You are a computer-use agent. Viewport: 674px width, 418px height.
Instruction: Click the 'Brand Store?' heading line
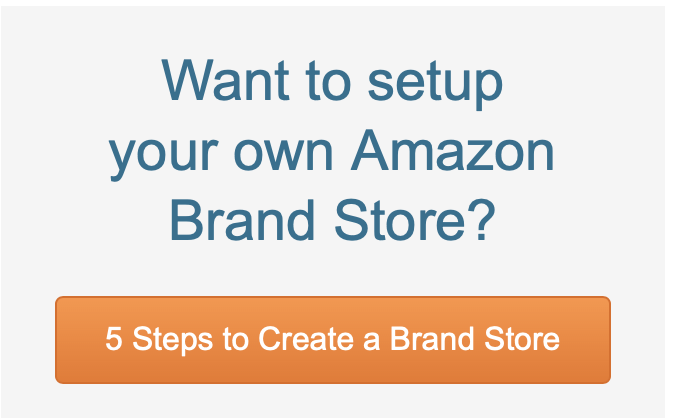(332, 220)
